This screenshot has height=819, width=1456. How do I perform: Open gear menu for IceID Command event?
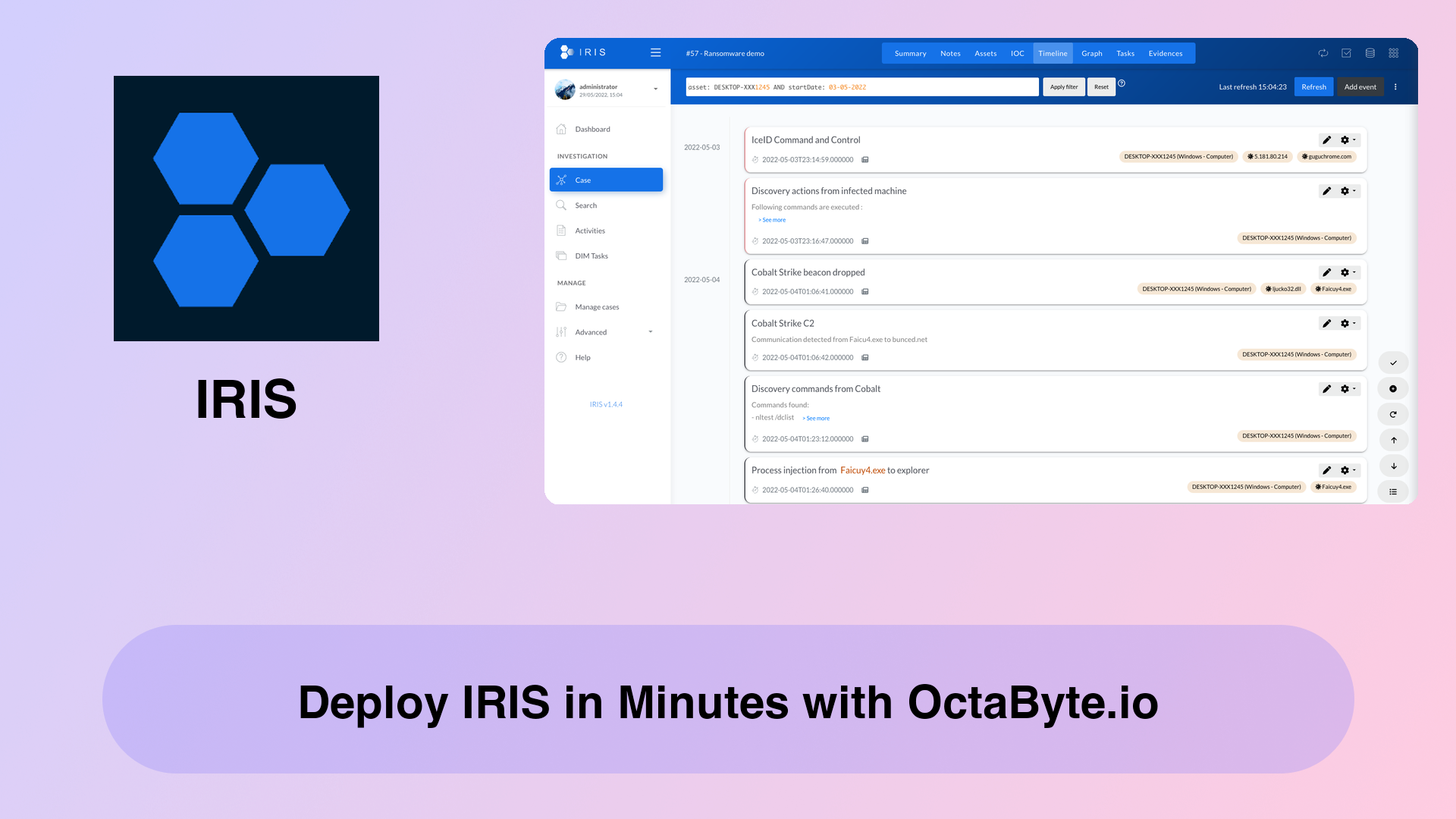point(1348,140)
